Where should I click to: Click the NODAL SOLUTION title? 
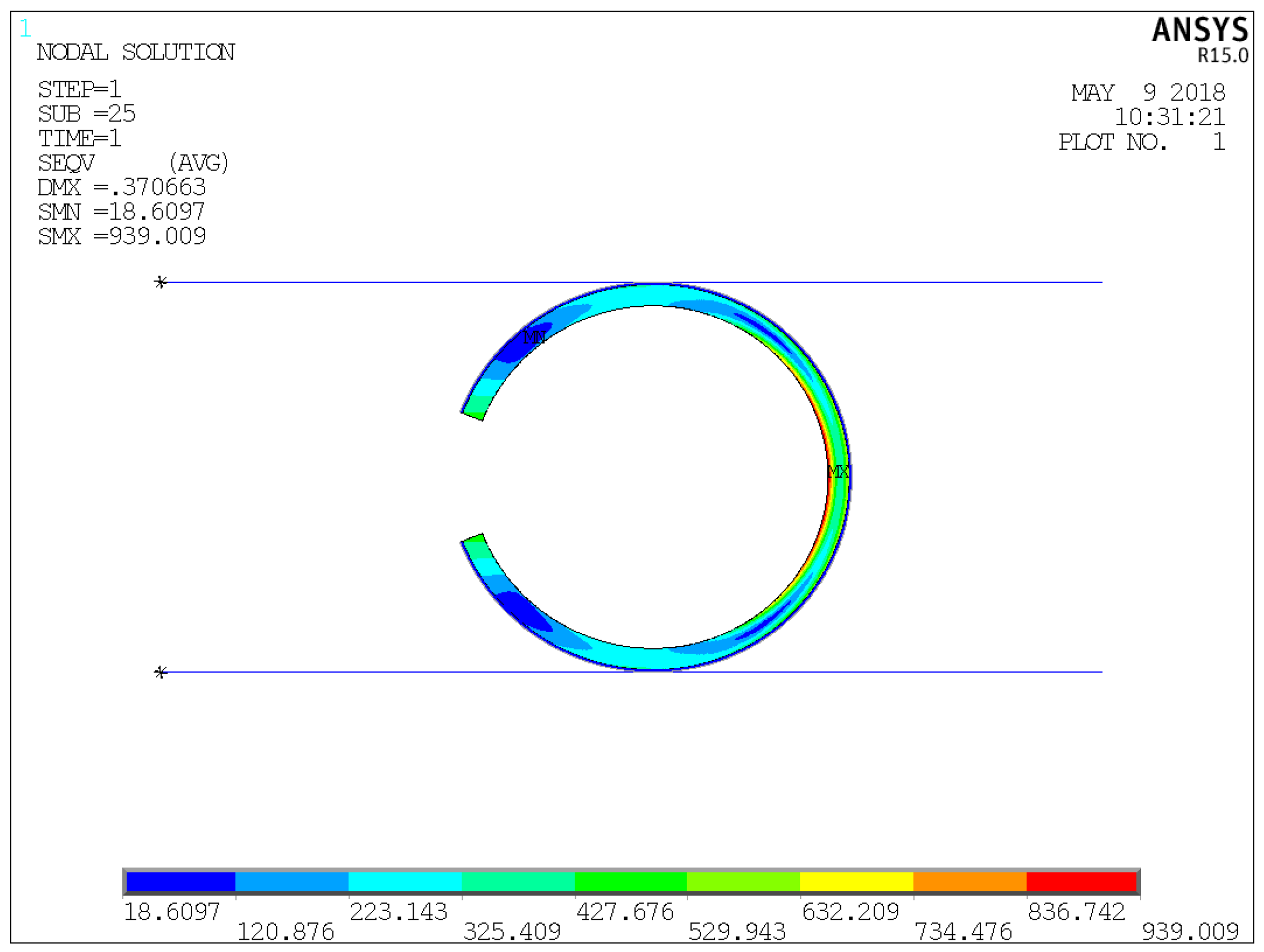[135, 52]
